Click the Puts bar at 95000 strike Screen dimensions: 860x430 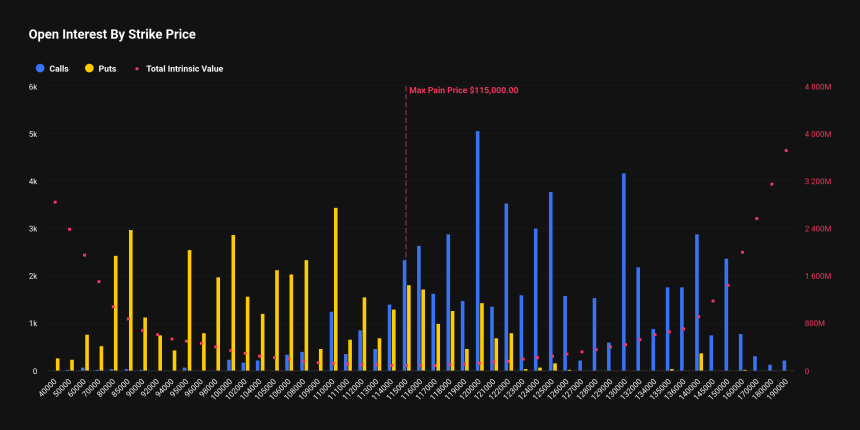(189, 310)
